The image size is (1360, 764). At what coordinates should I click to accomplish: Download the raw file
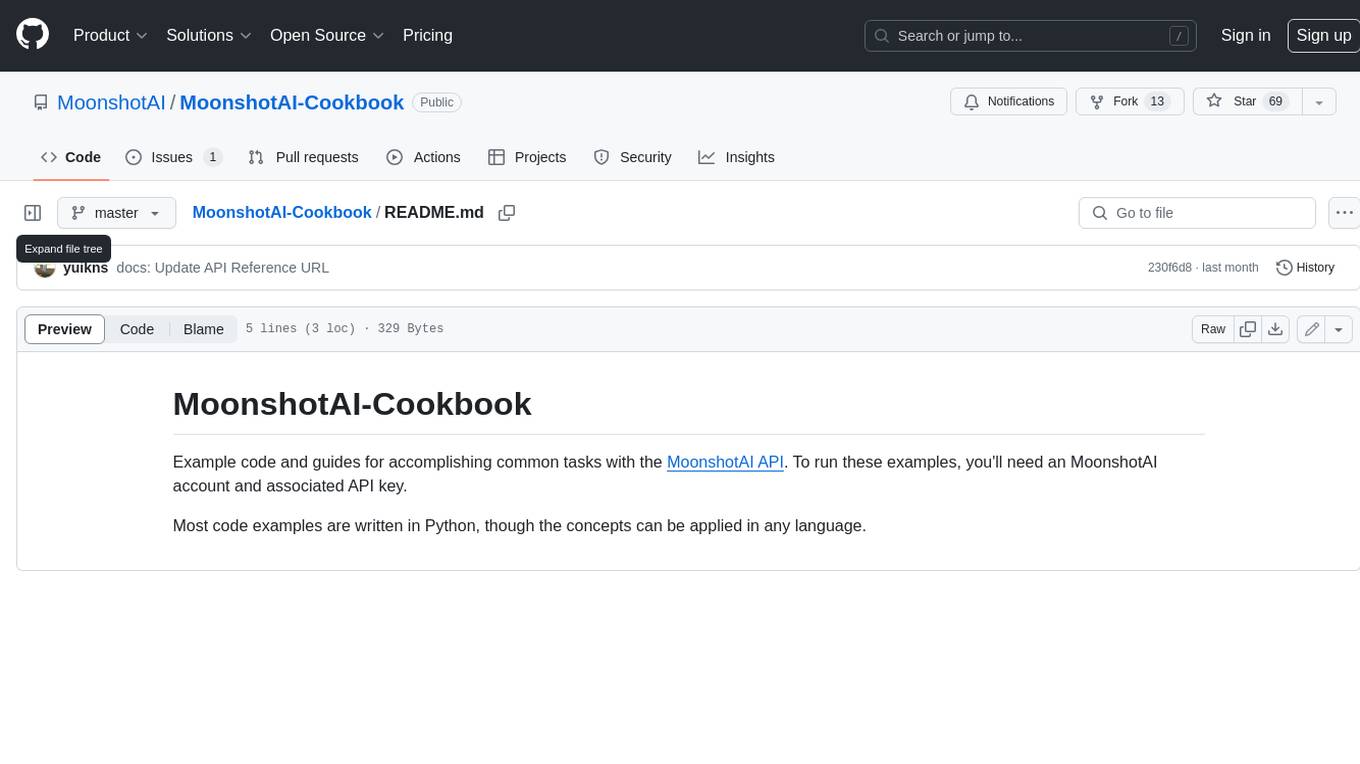pyautogui.click(x=1275, y=329)
